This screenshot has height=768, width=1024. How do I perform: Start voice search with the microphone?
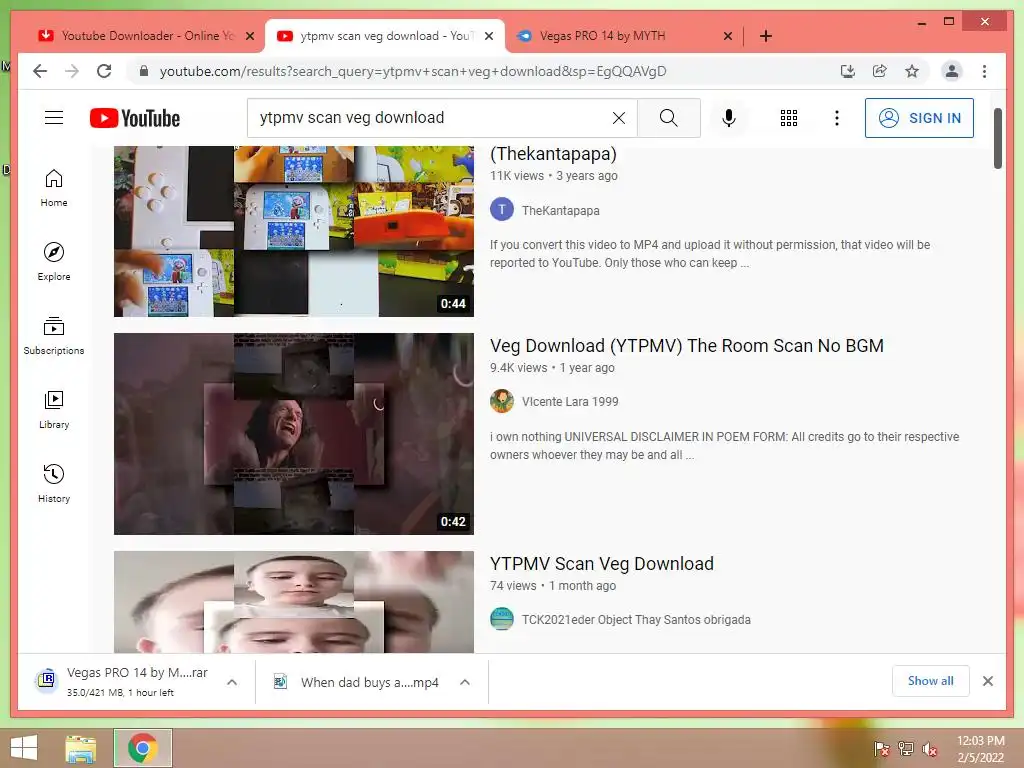(729, 118)
